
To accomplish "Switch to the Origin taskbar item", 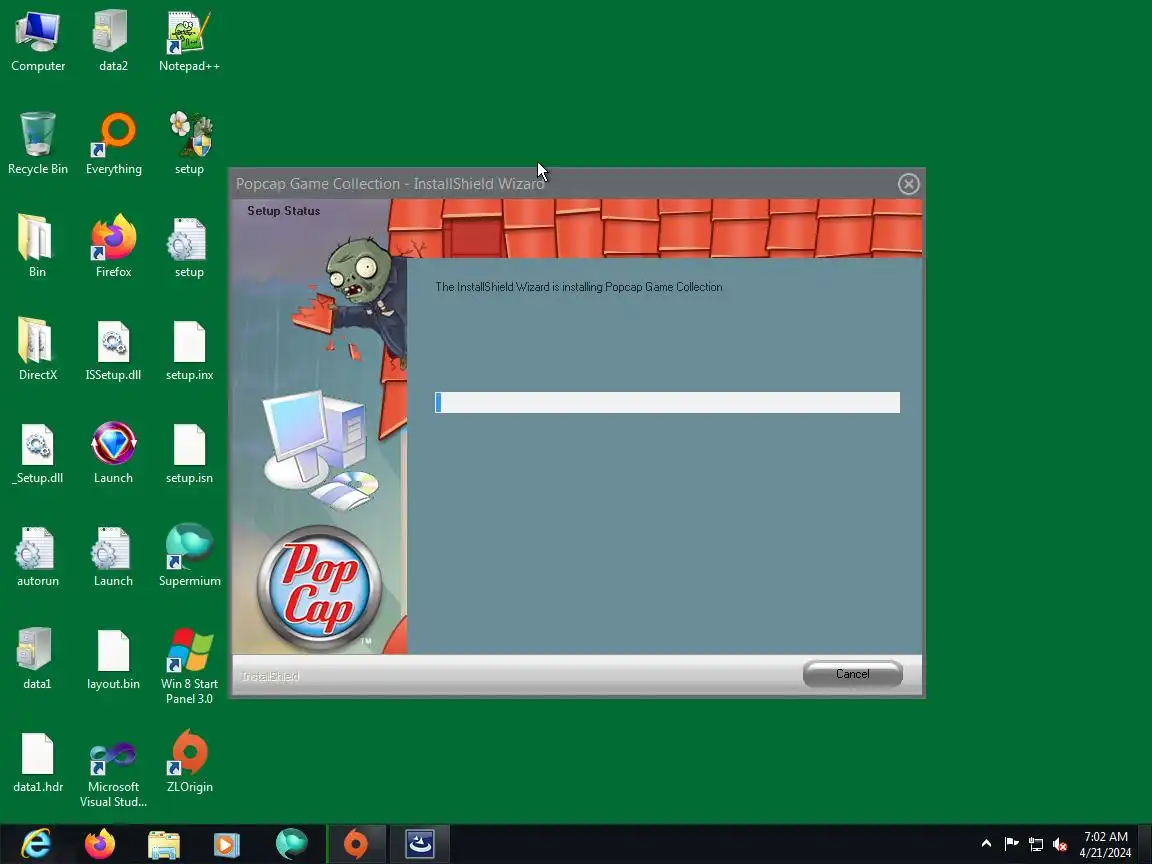I will (356, 844).
